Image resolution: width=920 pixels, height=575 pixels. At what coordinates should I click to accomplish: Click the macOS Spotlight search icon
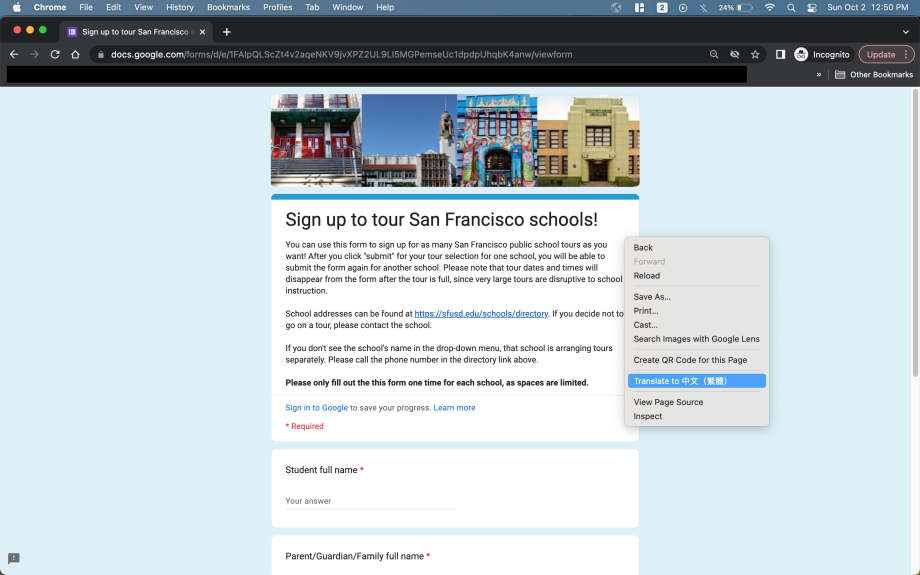pos(791,7)
